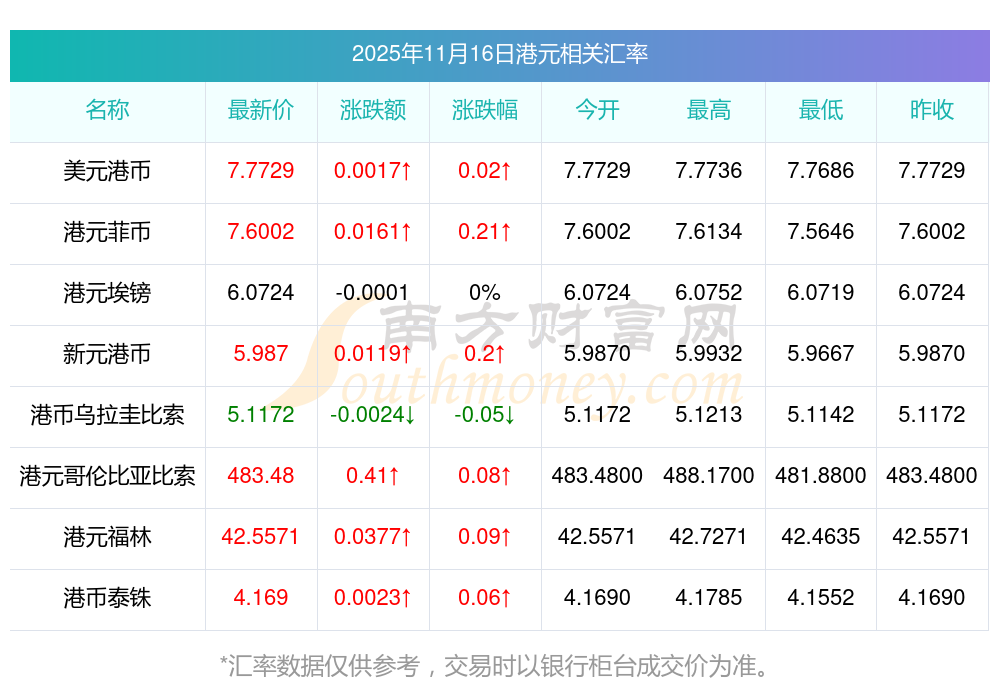The height and width of the screenshot is (697, 1000).
Task: Select latest price 7.7729 in red
Action: (260, 170)
